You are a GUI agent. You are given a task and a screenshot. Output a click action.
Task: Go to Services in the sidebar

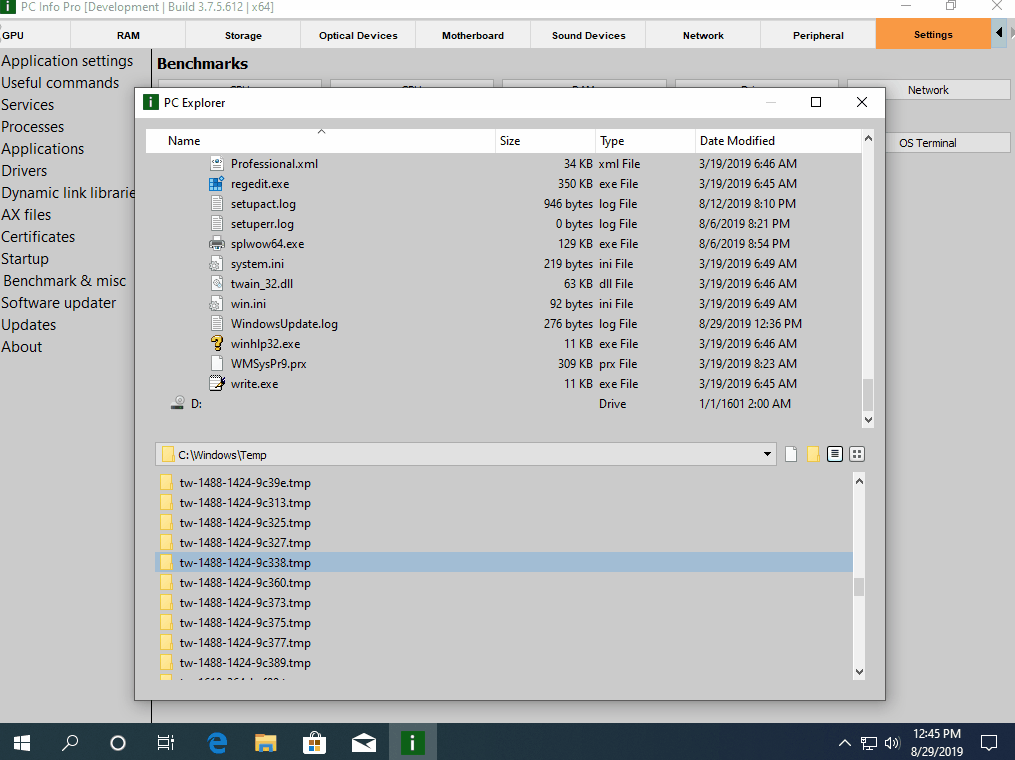tap(28, 105)
